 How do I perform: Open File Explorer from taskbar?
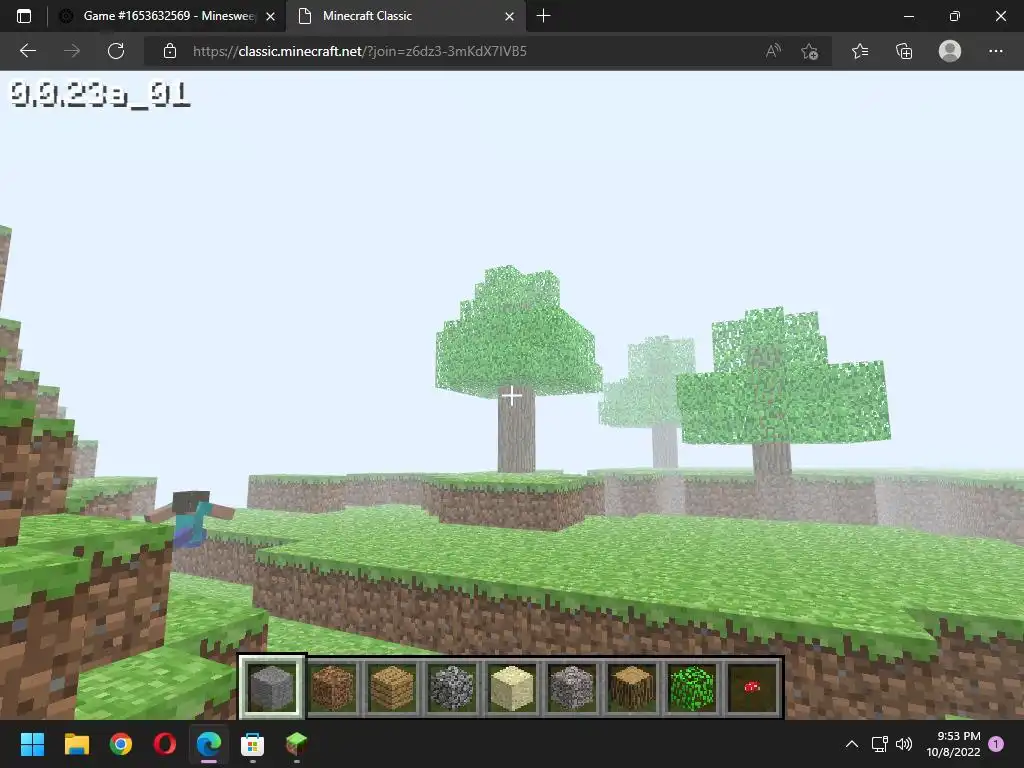click(76, 744)
